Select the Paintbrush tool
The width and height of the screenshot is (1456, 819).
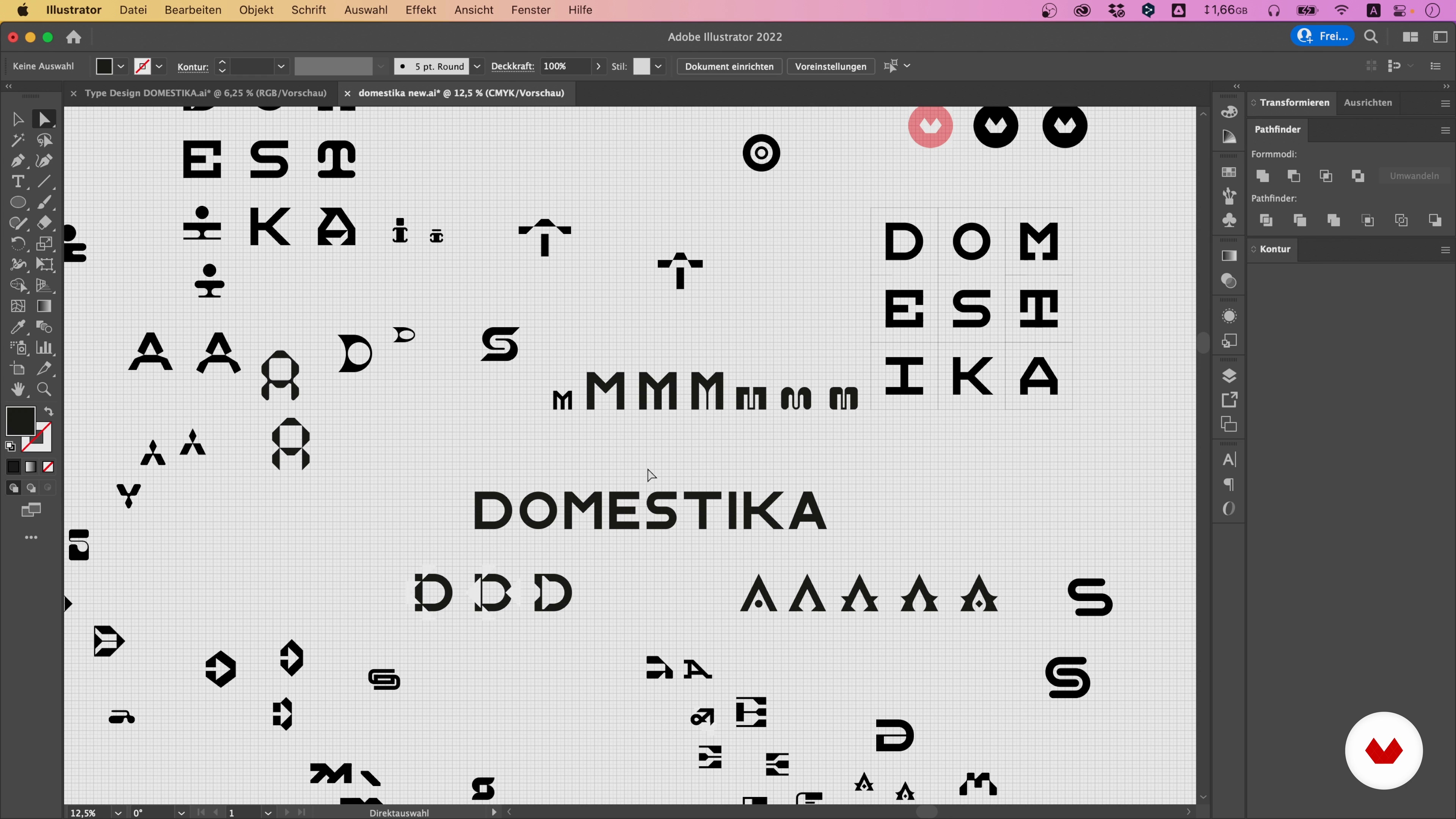coord(44,202)
